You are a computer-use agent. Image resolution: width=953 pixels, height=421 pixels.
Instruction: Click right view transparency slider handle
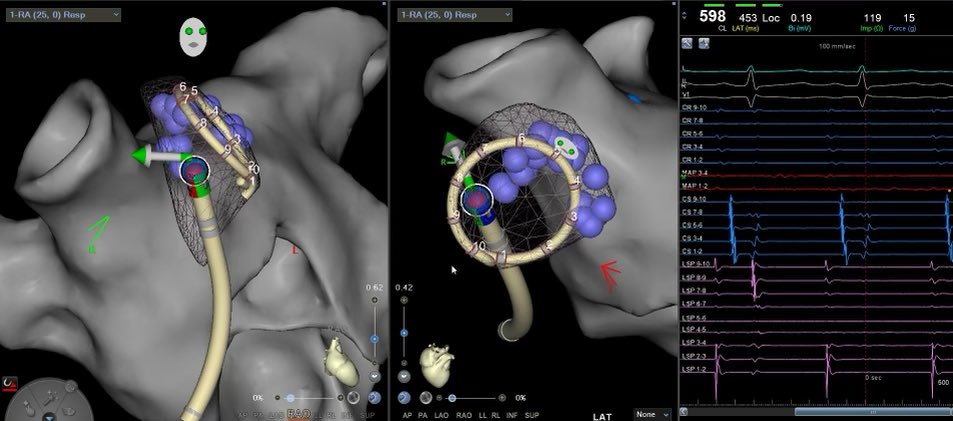[452, 398]
